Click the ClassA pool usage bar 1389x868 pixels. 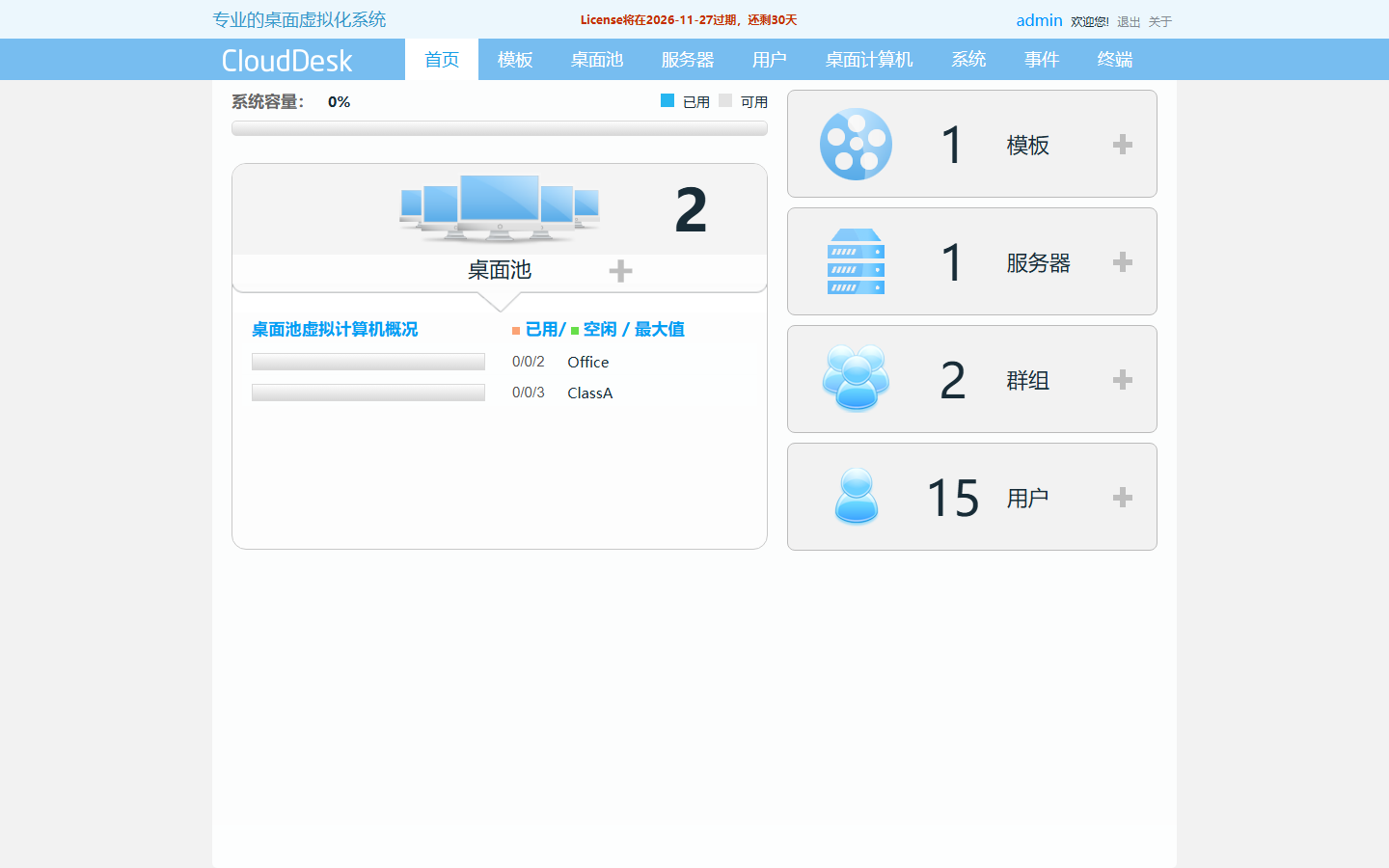368,393
